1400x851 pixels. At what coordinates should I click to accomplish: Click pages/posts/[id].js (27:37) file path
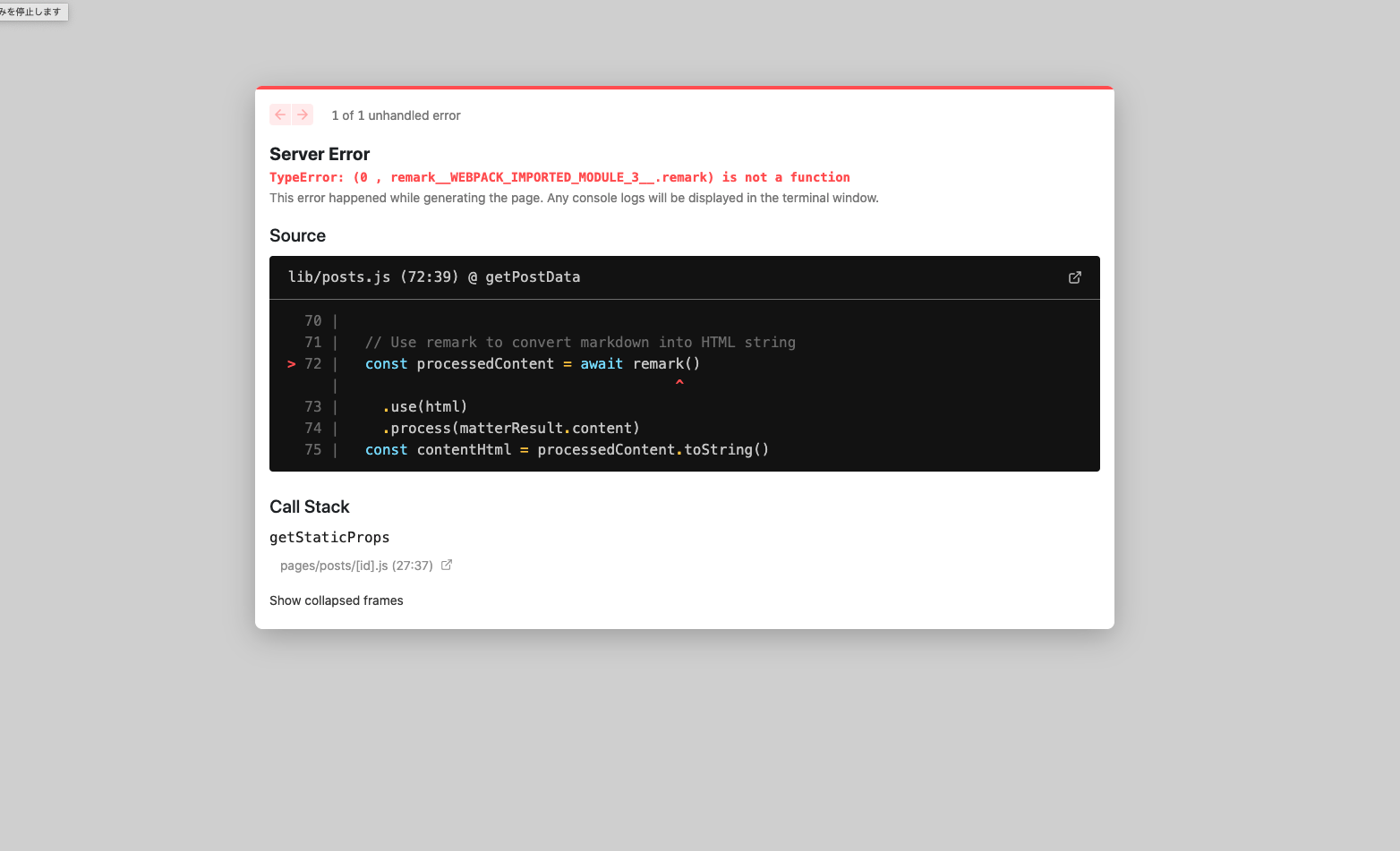point(356,566)
